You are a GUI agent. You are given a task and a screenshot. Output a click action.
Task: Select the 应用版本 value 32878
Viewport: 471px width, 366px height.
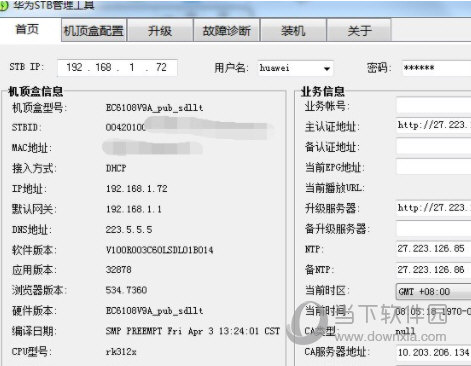point(118,270)
